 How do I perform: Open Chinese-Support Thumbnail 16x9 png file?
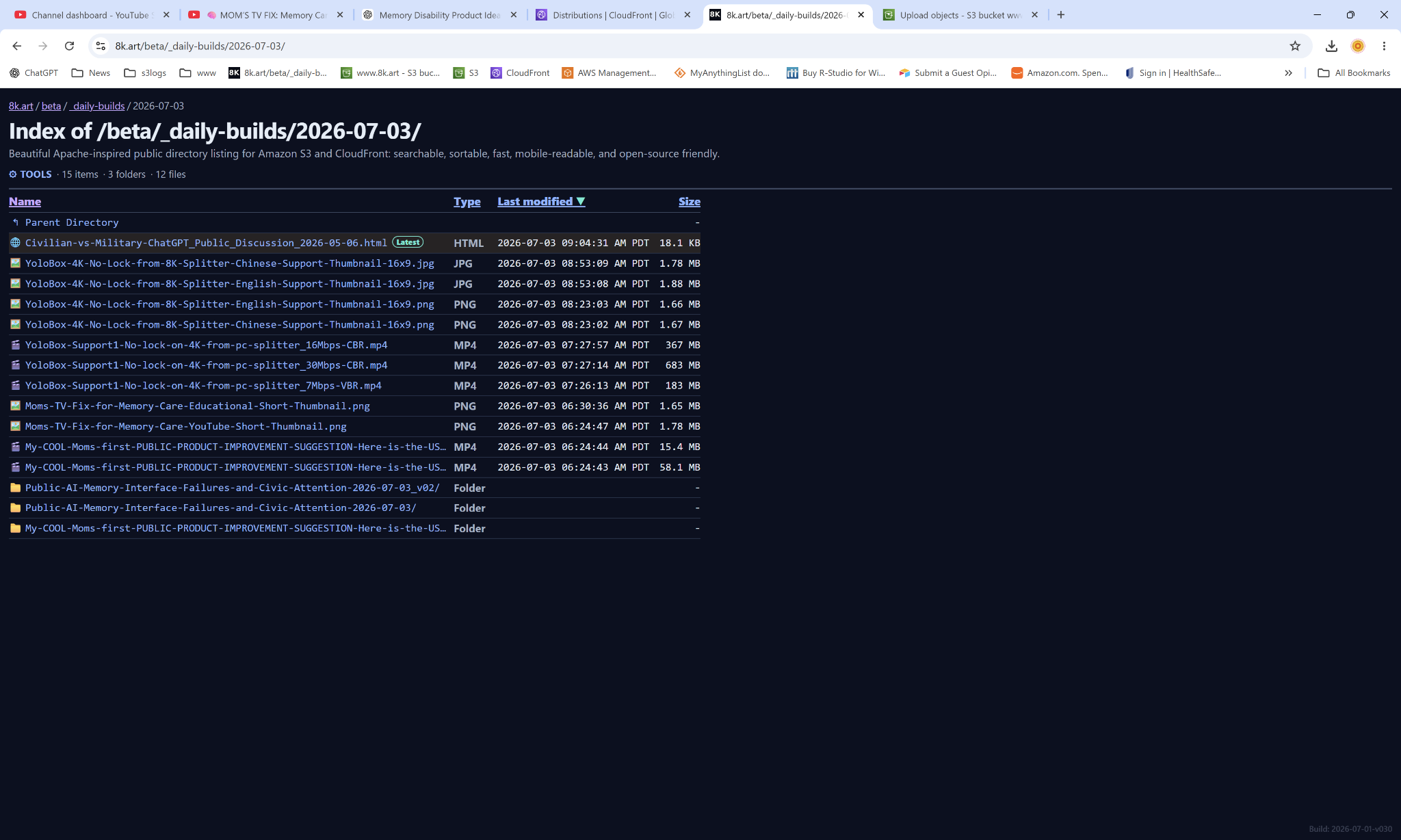(x=230, y=325)
